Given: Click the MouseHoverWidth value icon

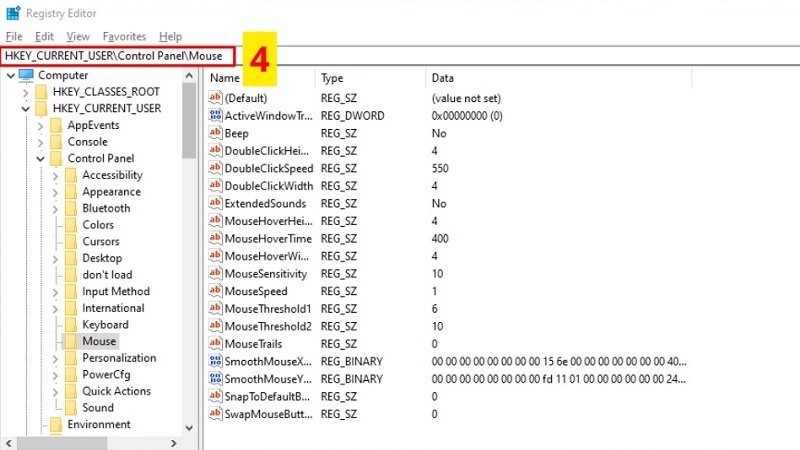Looking at the screenshot, I should (215, 256).
